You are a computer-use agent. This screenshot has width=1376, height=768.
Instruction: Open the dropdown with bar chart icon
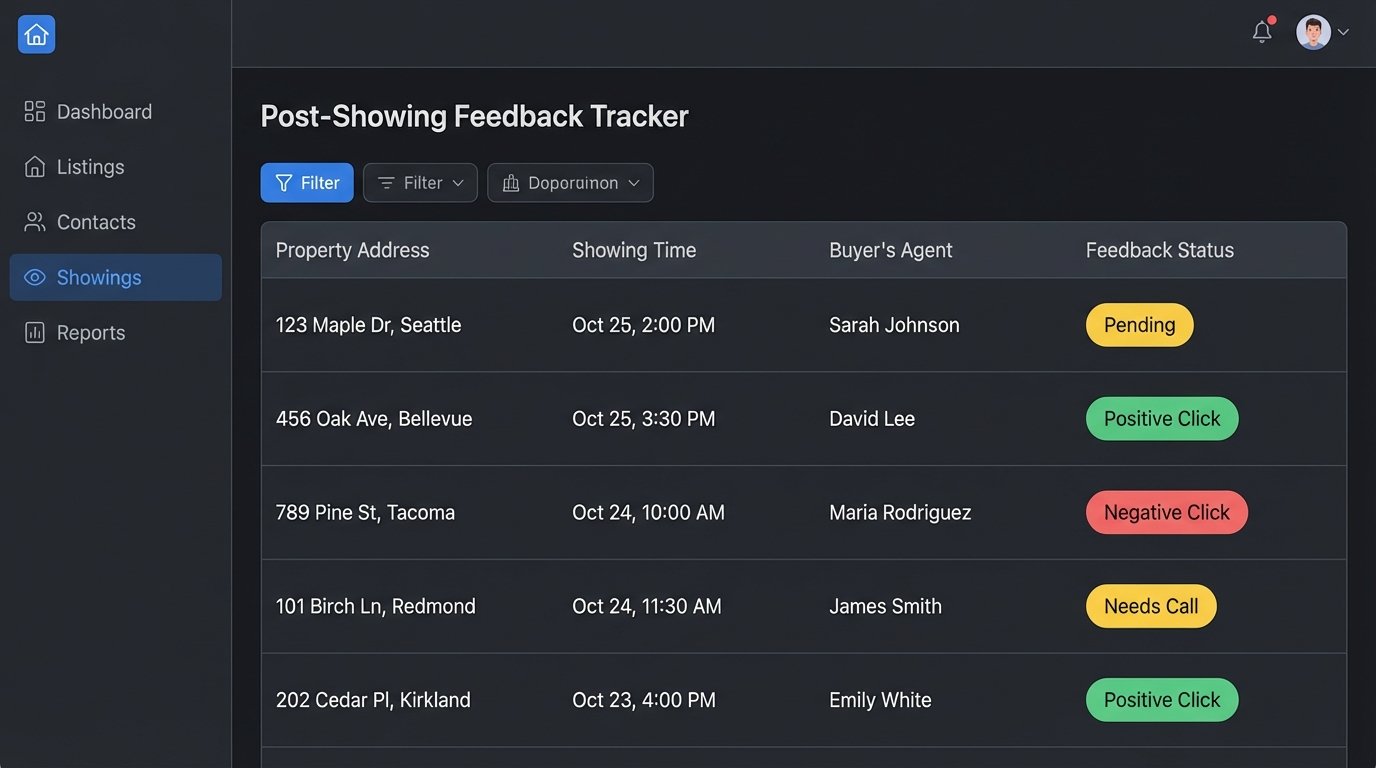(x=570, y=183)
